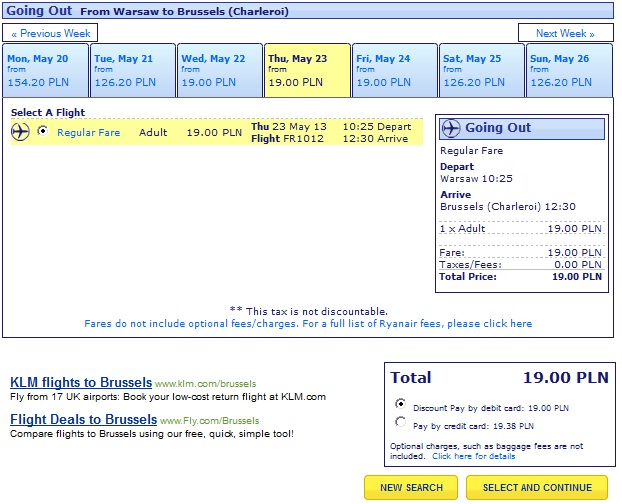Switch to Tue, May 21 date tab

click(x=133, y=71)
